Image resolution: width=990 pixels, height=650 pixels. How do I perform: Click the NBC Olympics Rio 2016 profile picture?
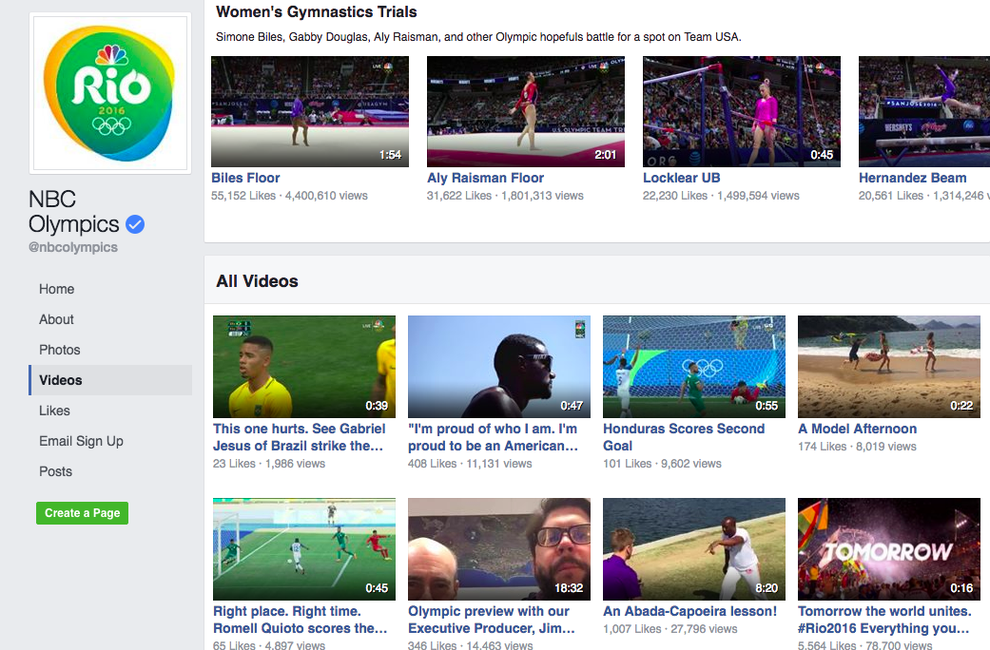pyautogui.click(x=110, y=93)
